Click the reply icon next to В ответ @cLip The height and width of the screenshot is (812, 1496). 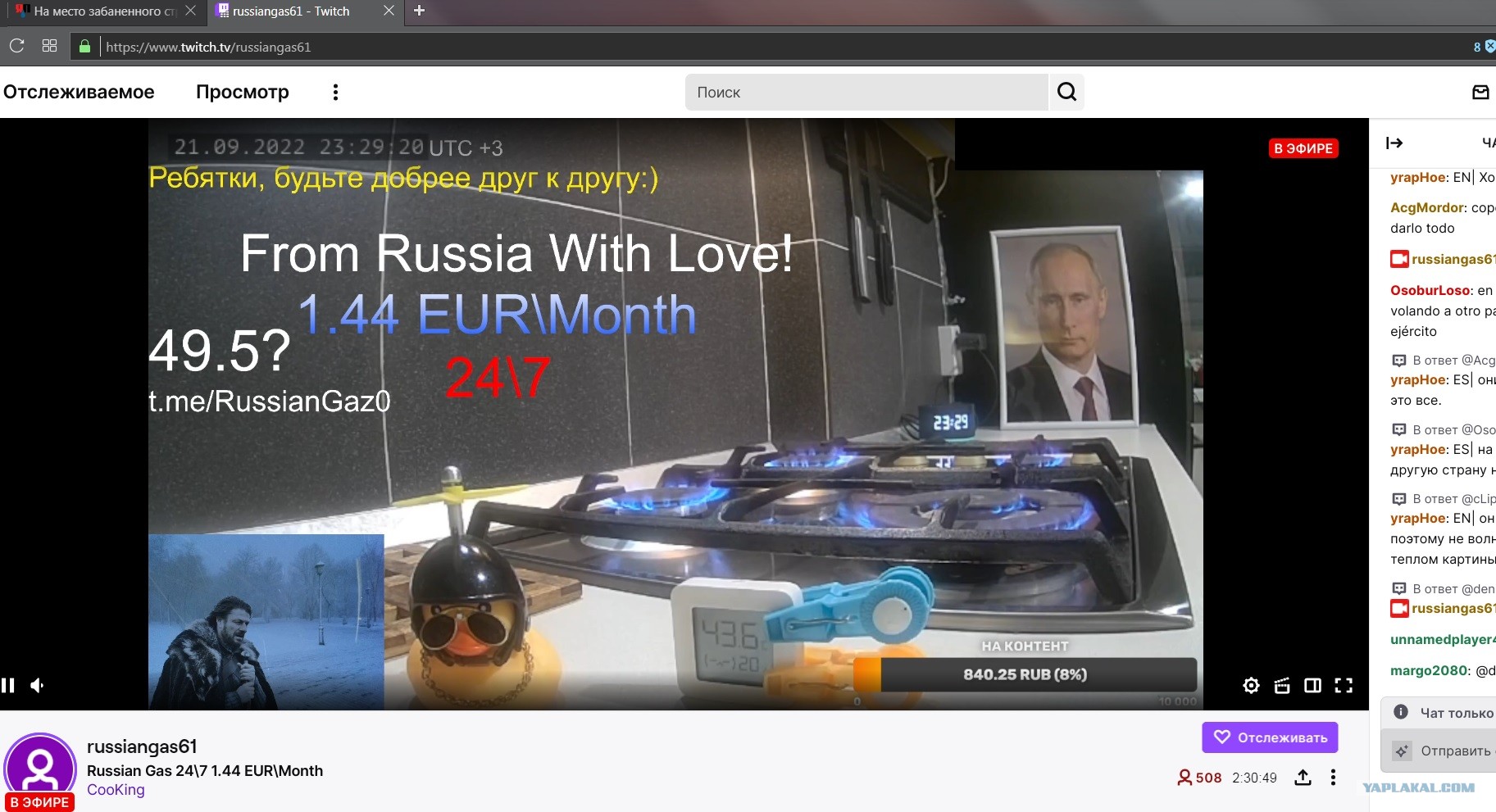coord(1399,498)
